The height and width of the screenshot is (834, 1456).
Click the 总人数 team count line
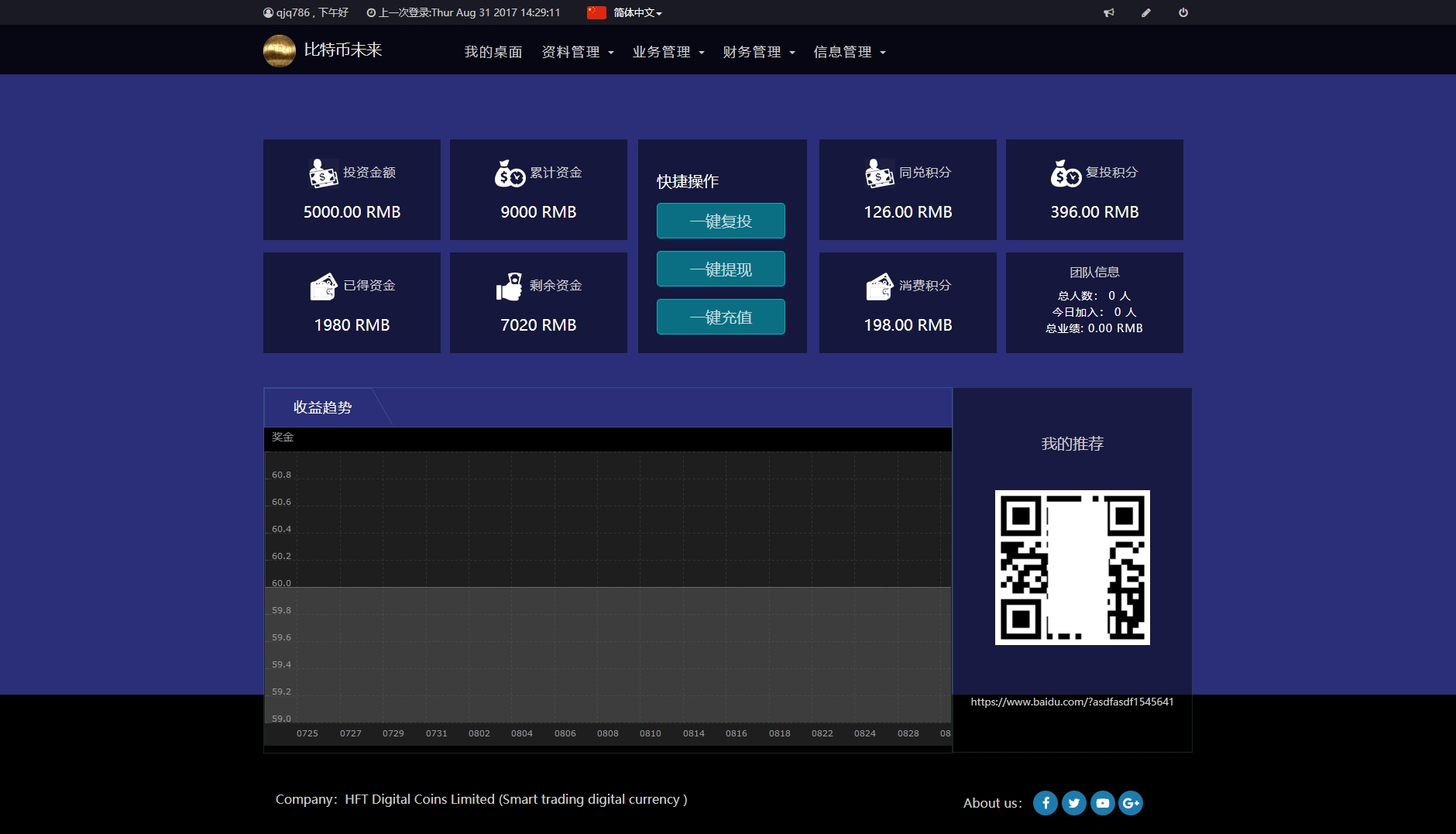coord(1094,296)
